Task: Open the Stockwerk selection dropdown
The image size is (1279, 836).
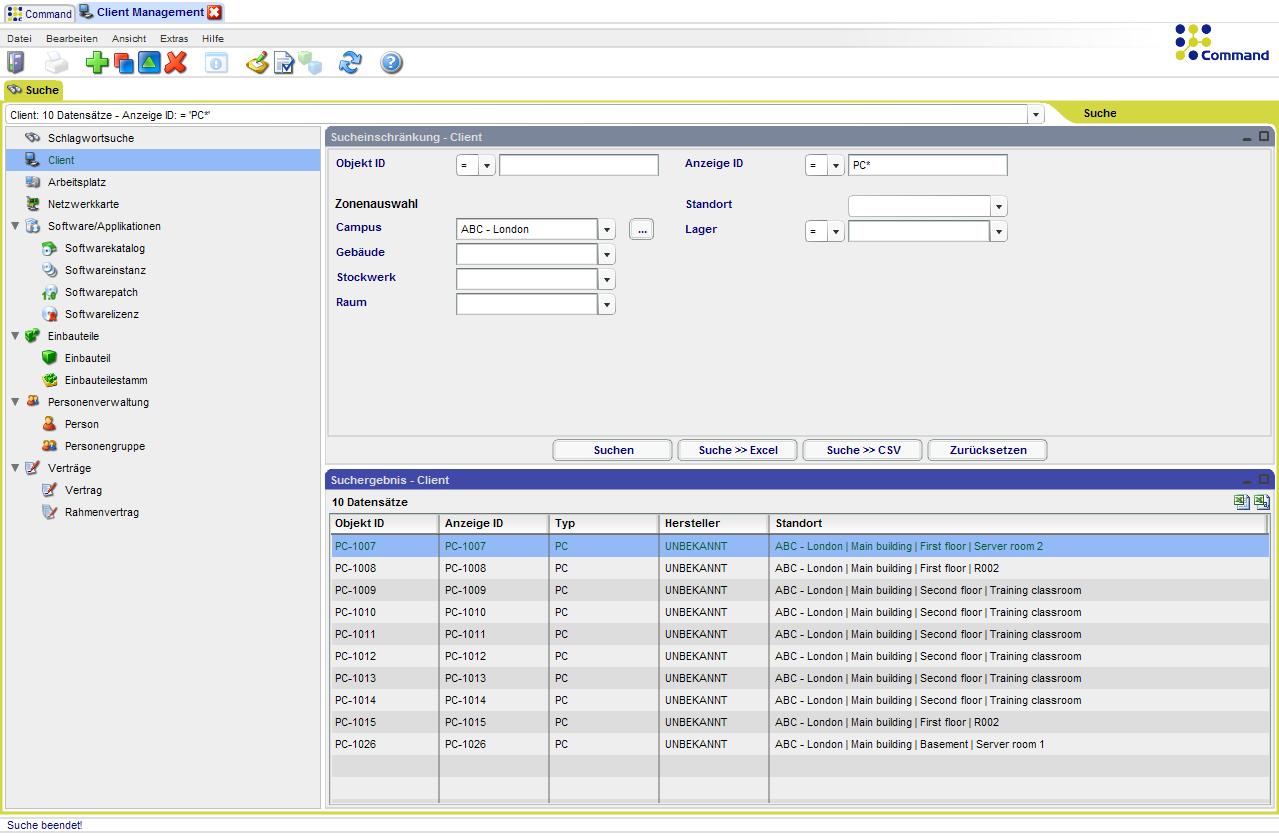Action: 606,279
